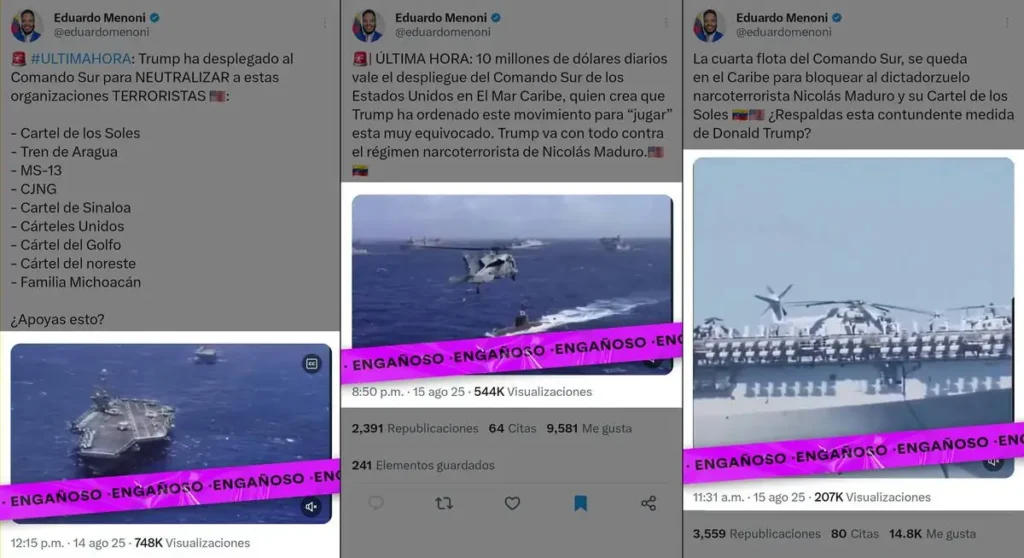Viewport: 1024px width, 558px height.
Task: Open the 64 Citas quotes list
Action: tap(512, 429)
